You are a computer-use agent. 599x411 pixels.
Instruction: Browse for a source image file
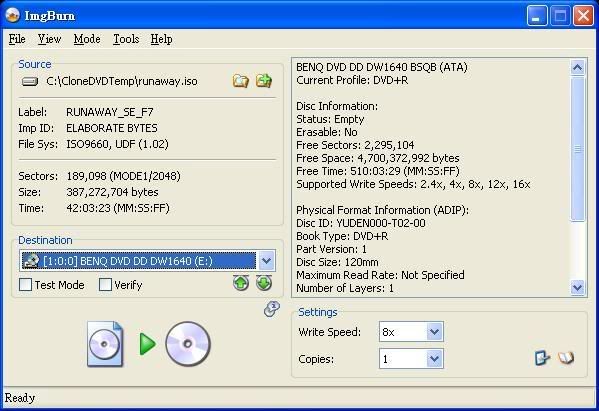241,81
